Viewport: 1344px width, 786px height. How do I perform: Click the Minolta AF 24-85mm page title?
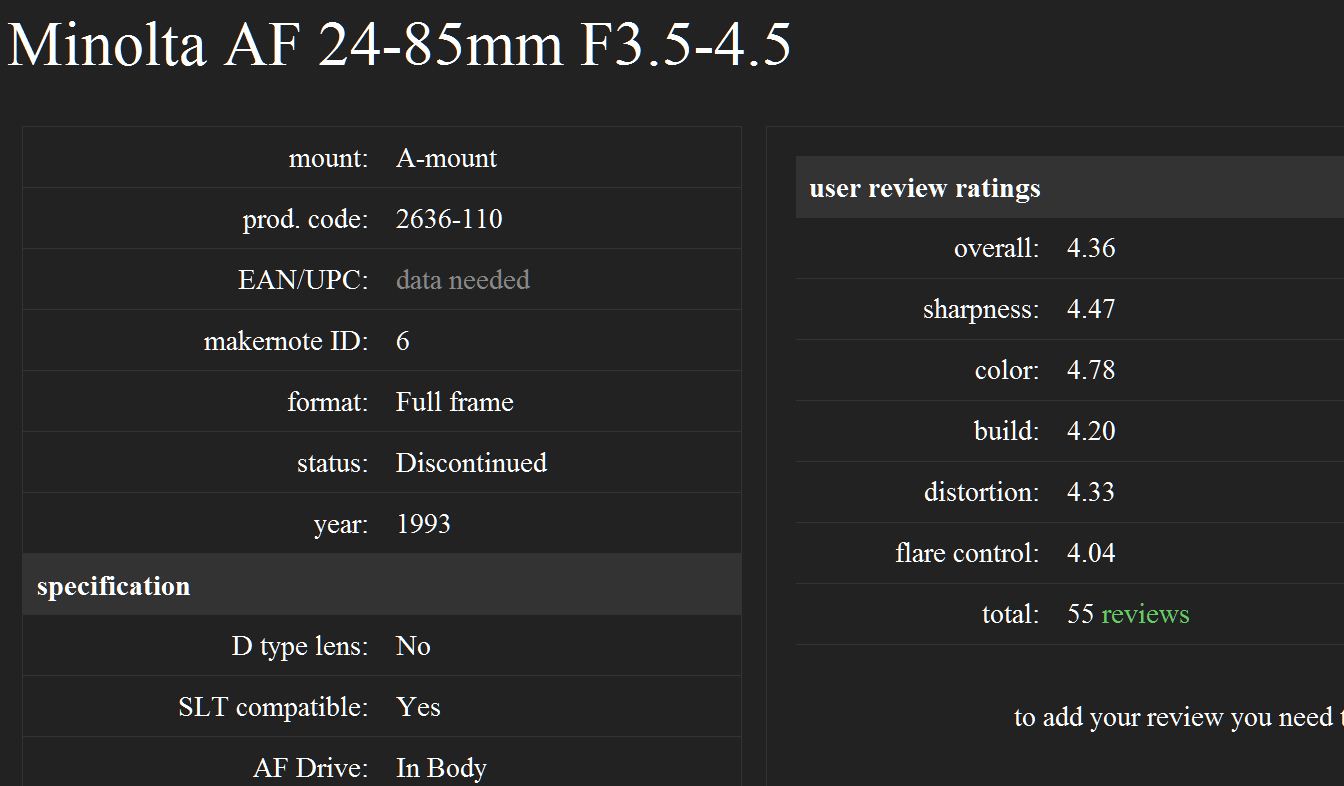399,45
